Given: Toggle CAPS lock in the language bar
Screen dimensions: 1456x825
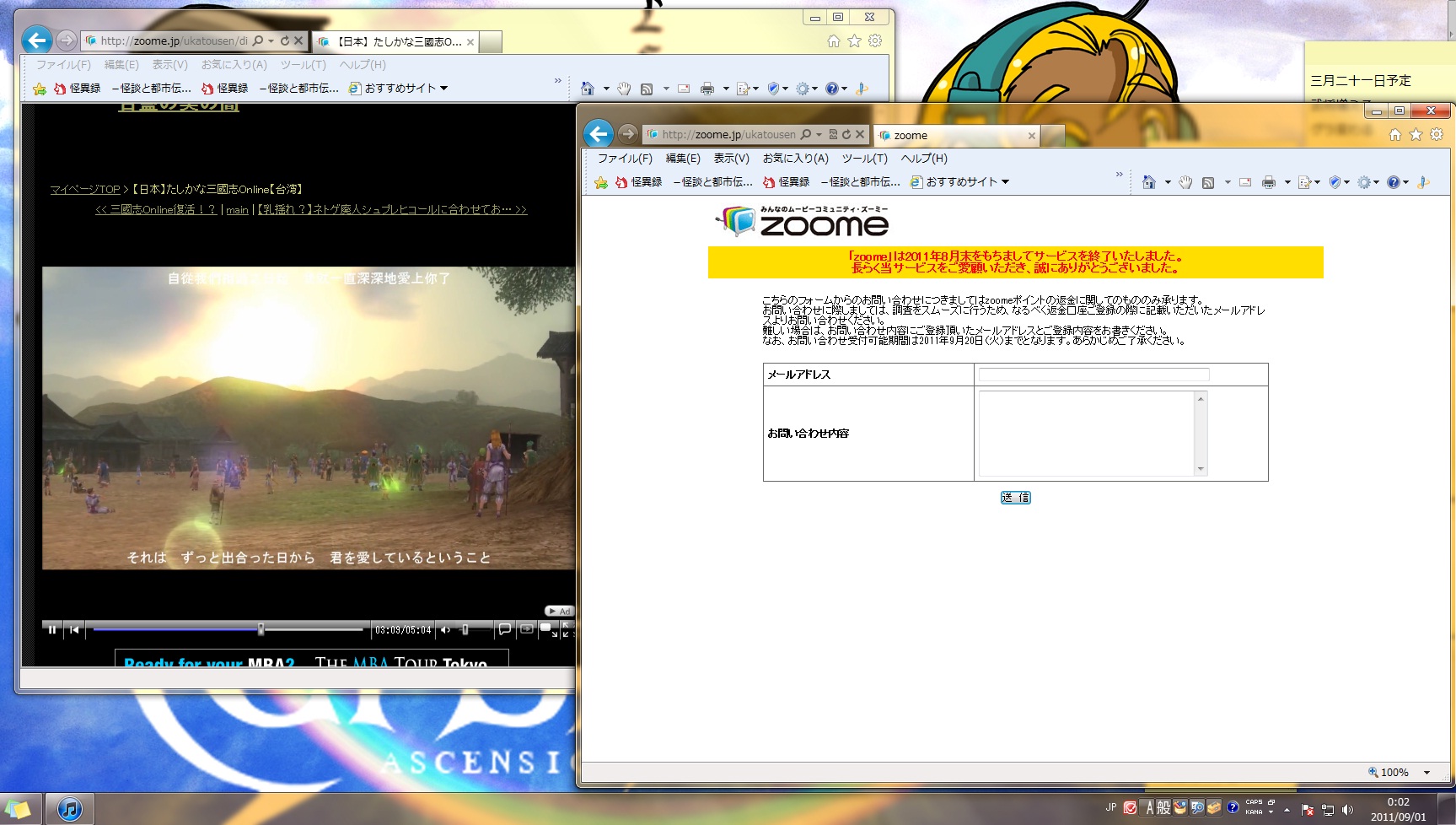Looking at the screenshot, I should 1255,802.
